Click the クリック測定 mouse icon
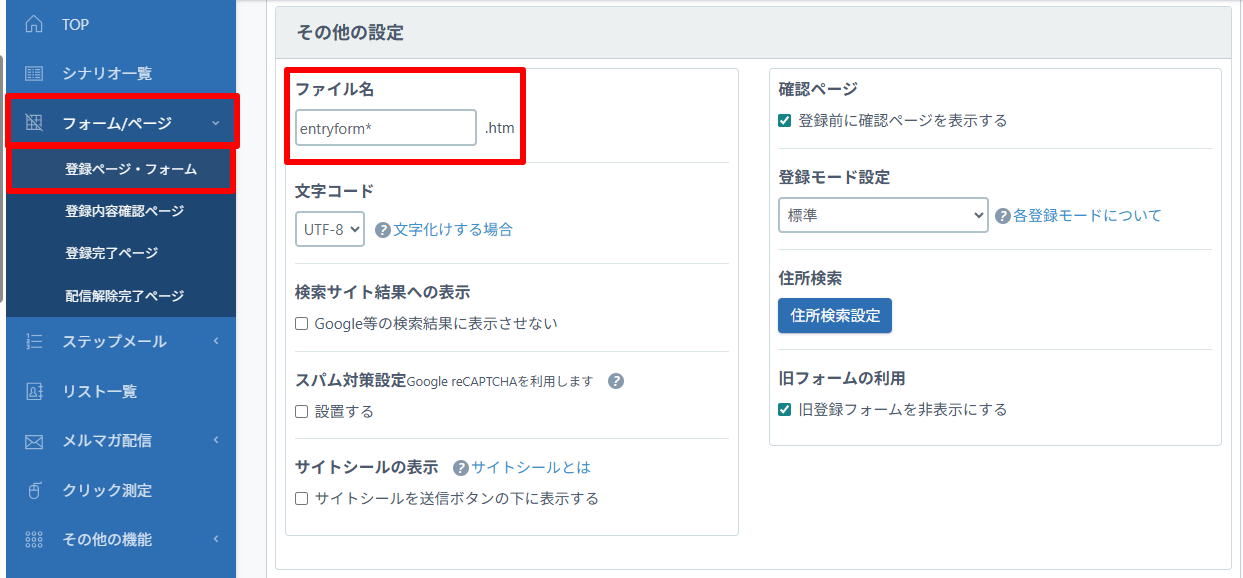Image resolution: width=1243 pixels, height=578 pixels. 34,490
